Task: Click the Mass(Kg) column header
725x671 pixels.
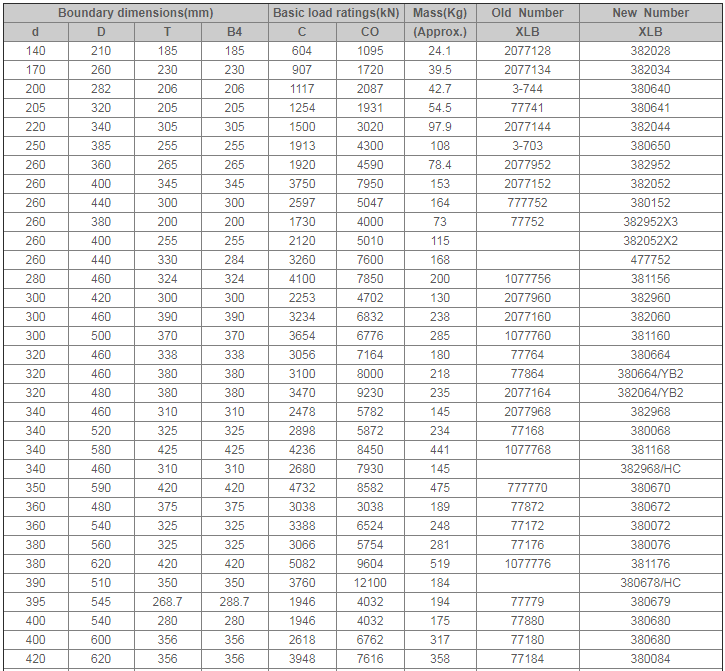Action: [440, 13]
